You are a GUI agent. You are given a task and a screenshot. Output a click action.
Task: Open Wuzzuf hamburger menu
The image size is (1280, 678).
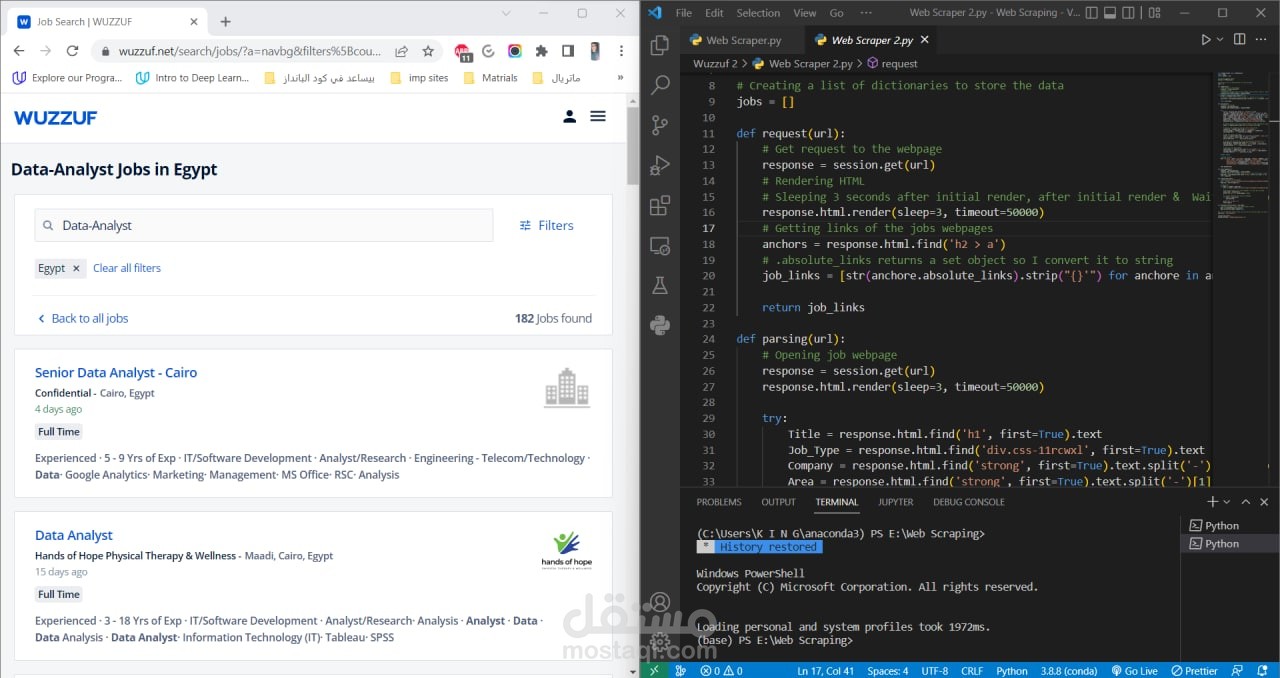click(x=598, y=116)
